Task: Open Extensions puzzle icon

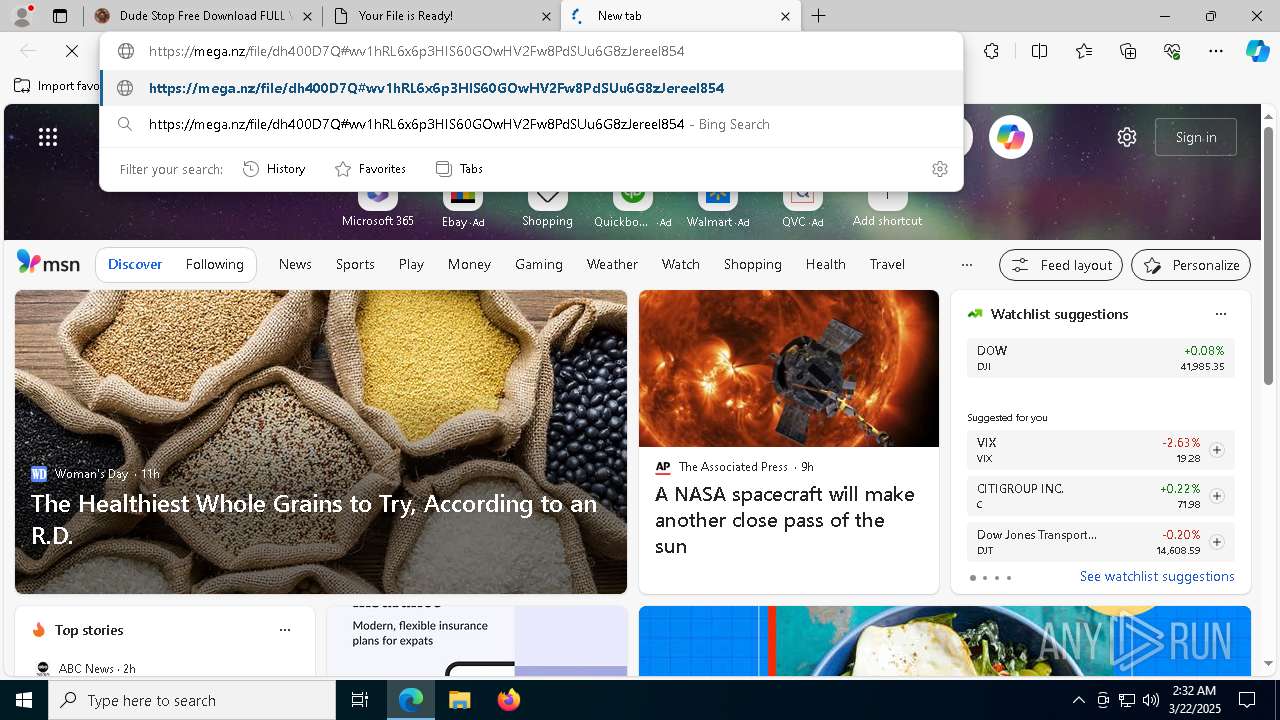Action: pyautogui.click(x=991, y=51)
